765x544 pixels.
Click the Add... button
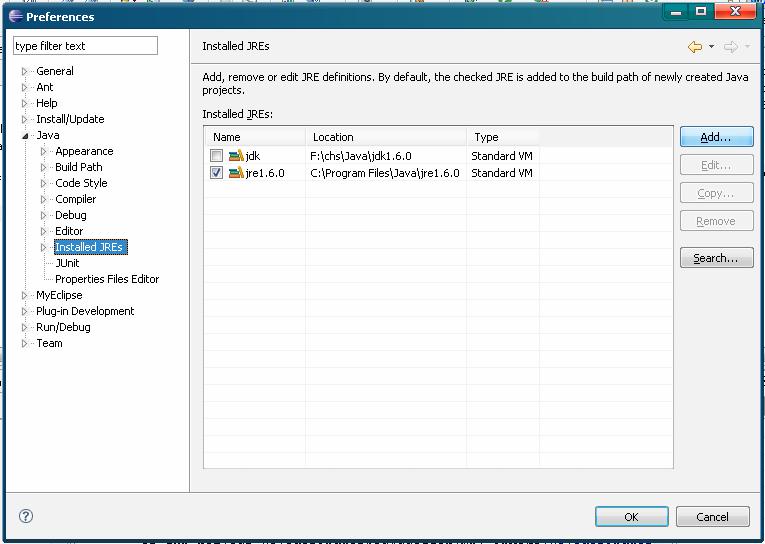point(717,137)
